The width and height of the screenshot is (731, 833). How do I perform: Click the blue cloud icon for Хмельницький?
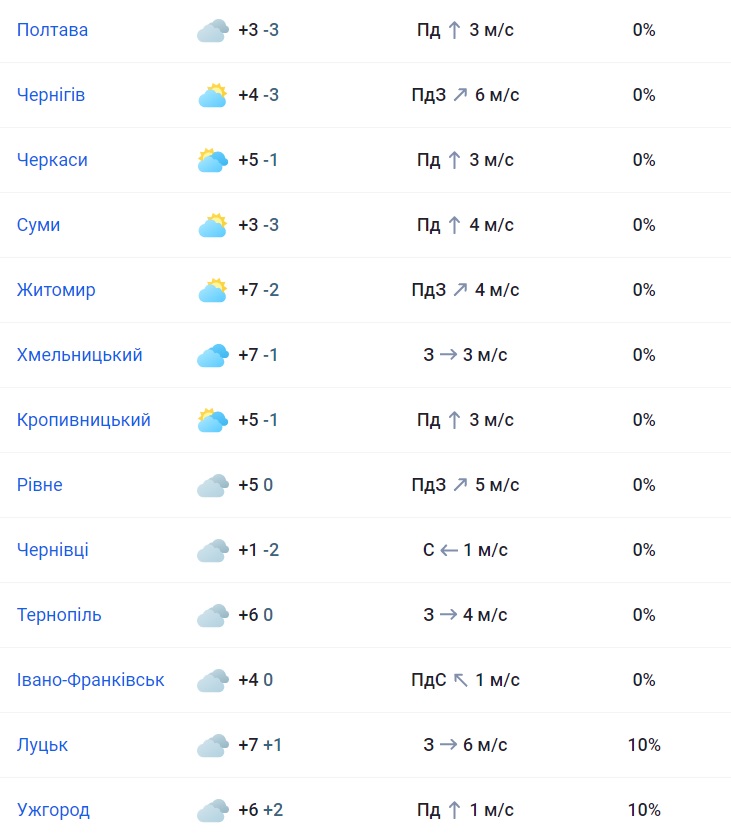(213, 355)
